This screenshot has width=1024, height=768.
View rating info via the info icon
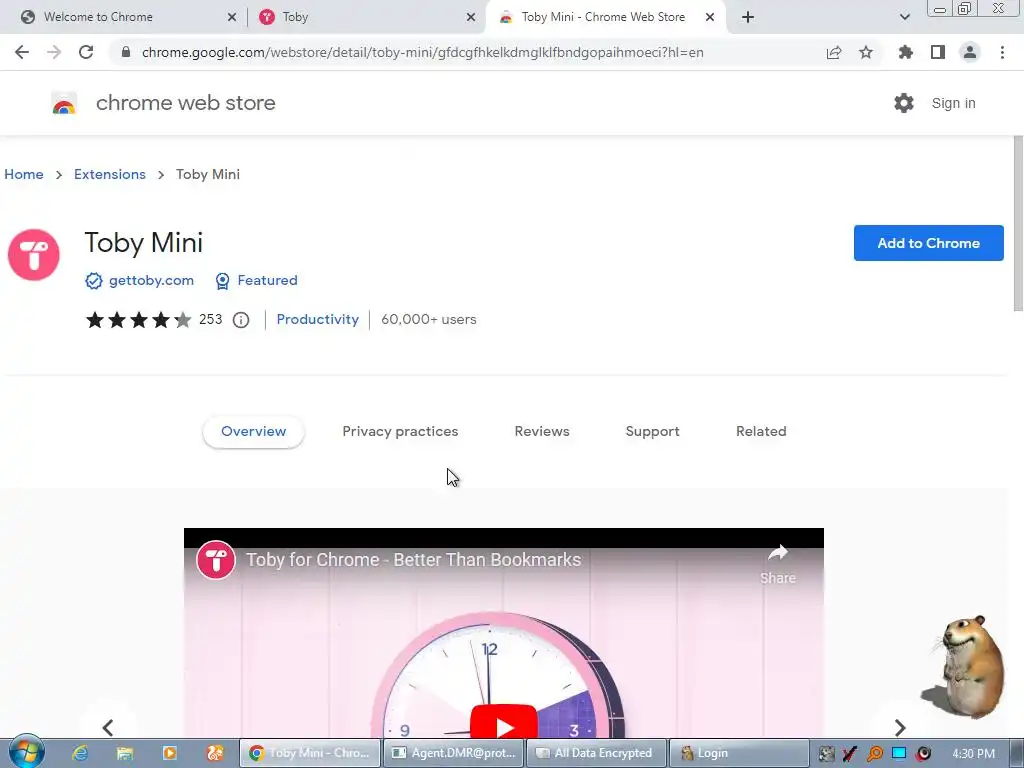241,319
